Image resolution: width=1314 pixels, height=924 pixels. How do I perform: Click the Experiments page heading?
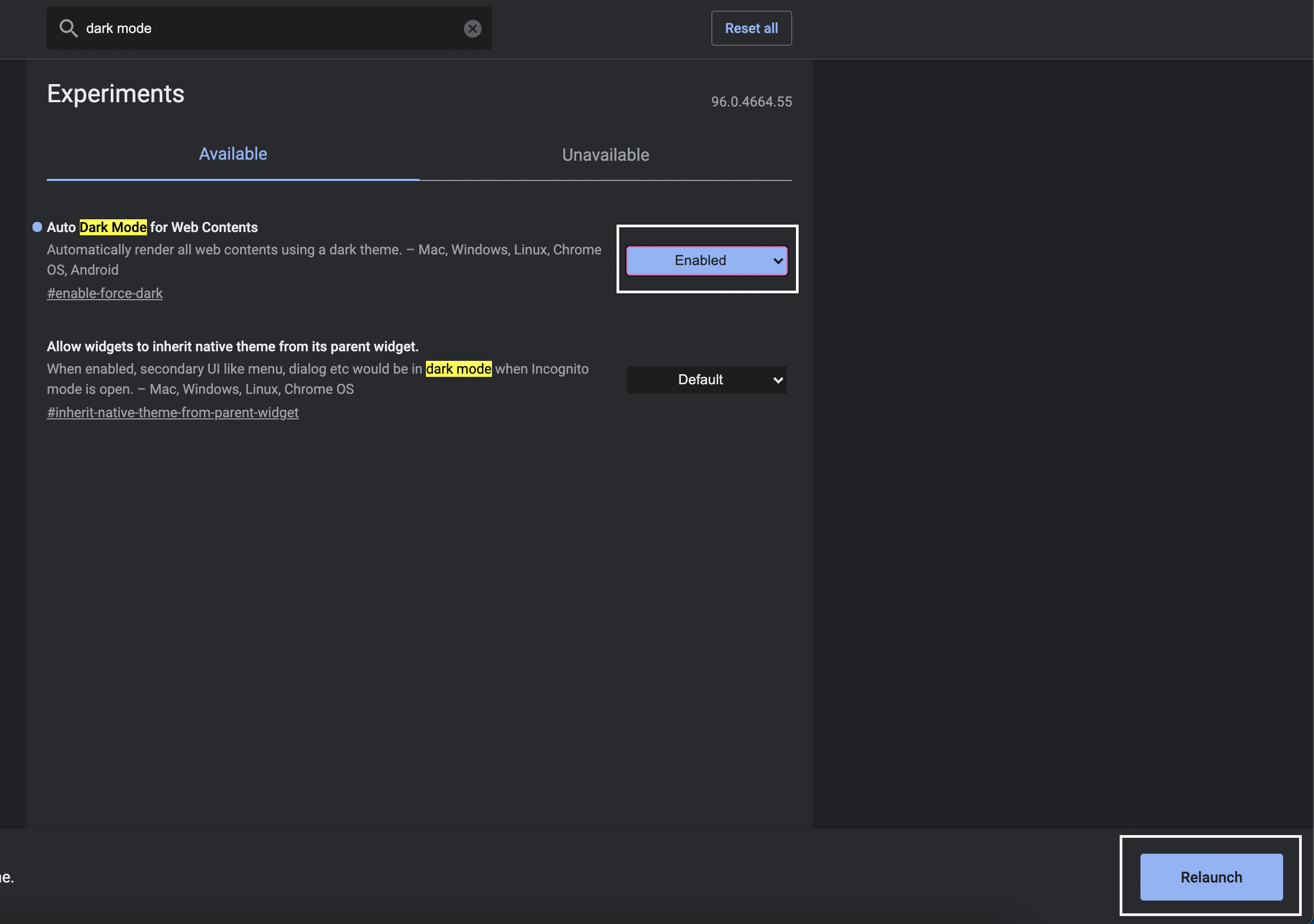(116, 94)
